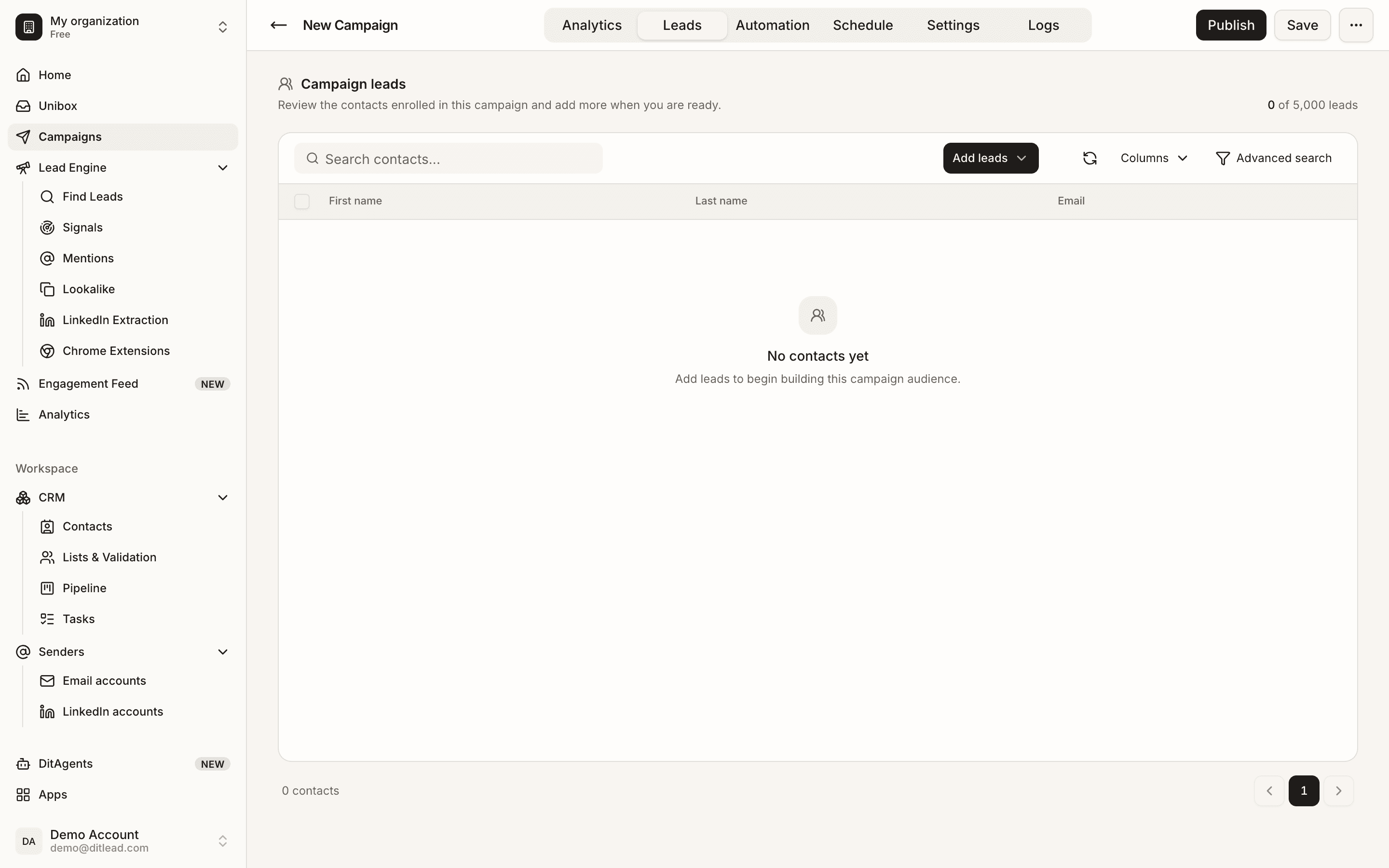Viewport: 1389px width, 868px height.
Task: Click the New Campaign title
Action: (350, 25)
